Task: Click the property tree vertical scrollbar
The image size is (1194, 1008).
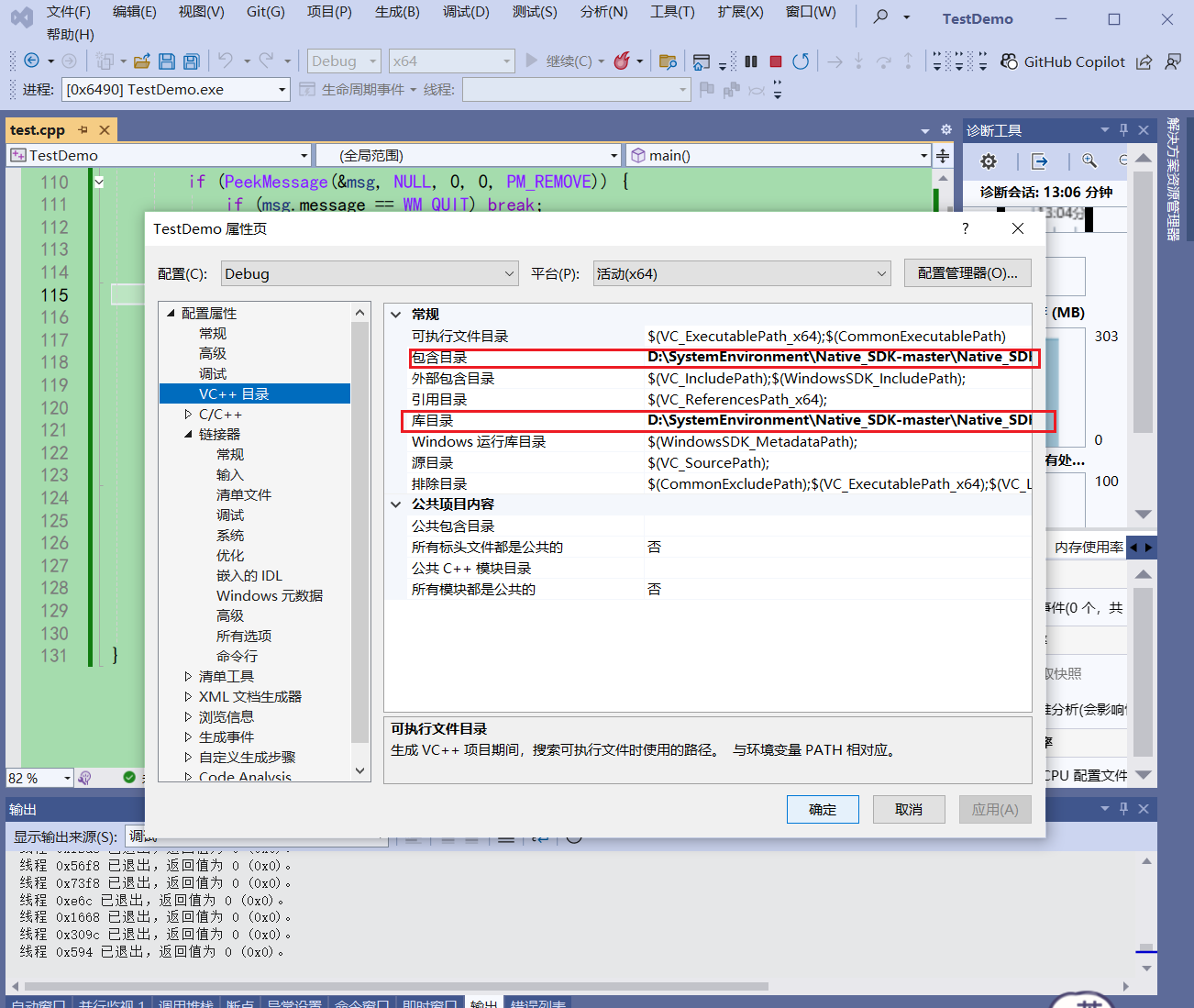Action: 360,531
